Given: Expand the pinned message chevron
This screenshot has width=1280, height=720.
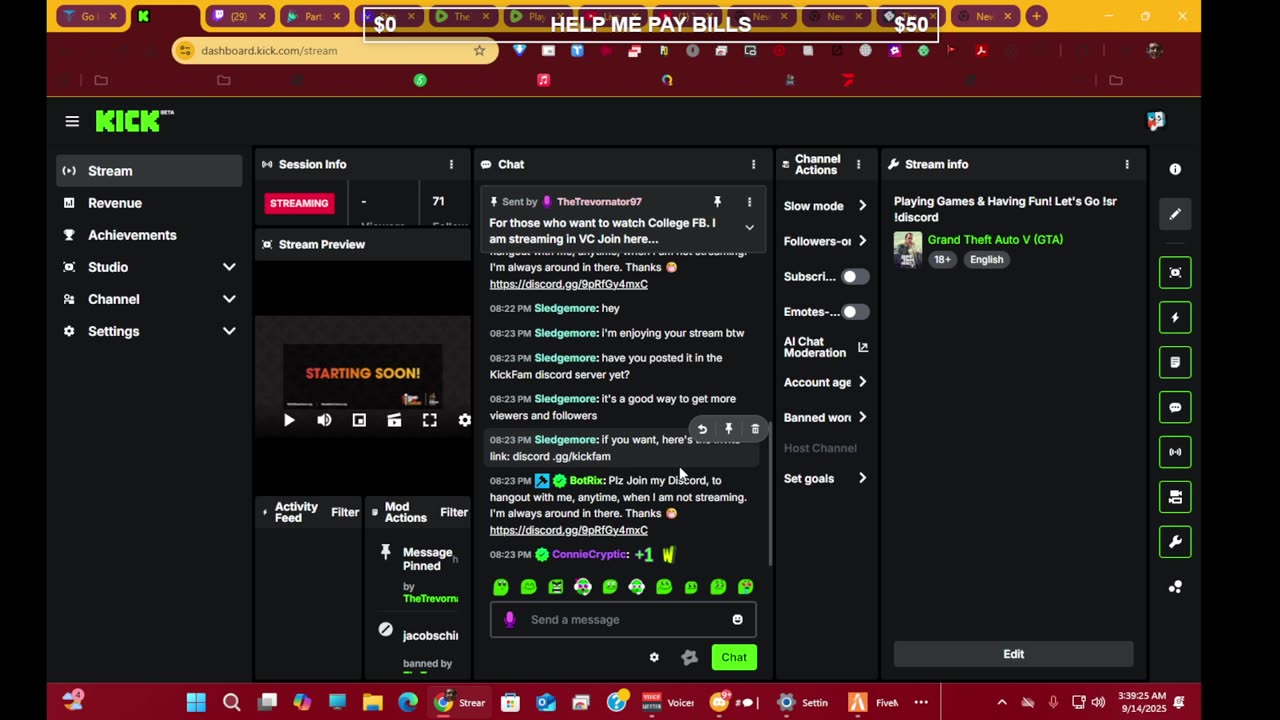Looking at the screenshot, I should [749, 228].
